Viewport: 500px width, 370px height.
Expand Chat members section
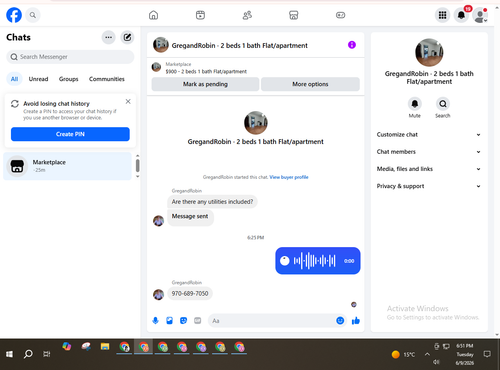point(429,152)
